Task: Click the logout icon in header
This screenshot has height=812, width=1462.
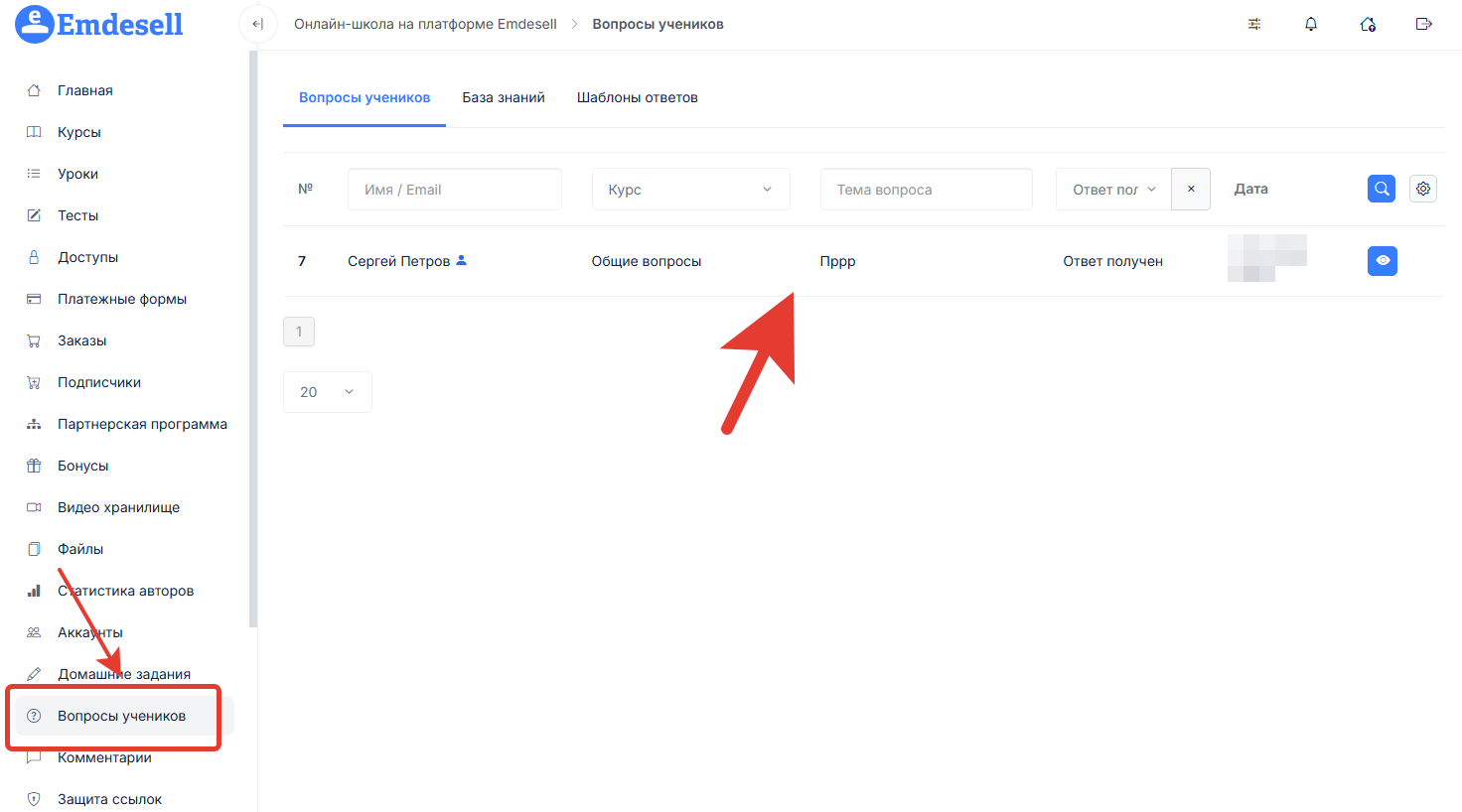Action: (x=1423, y=24)
